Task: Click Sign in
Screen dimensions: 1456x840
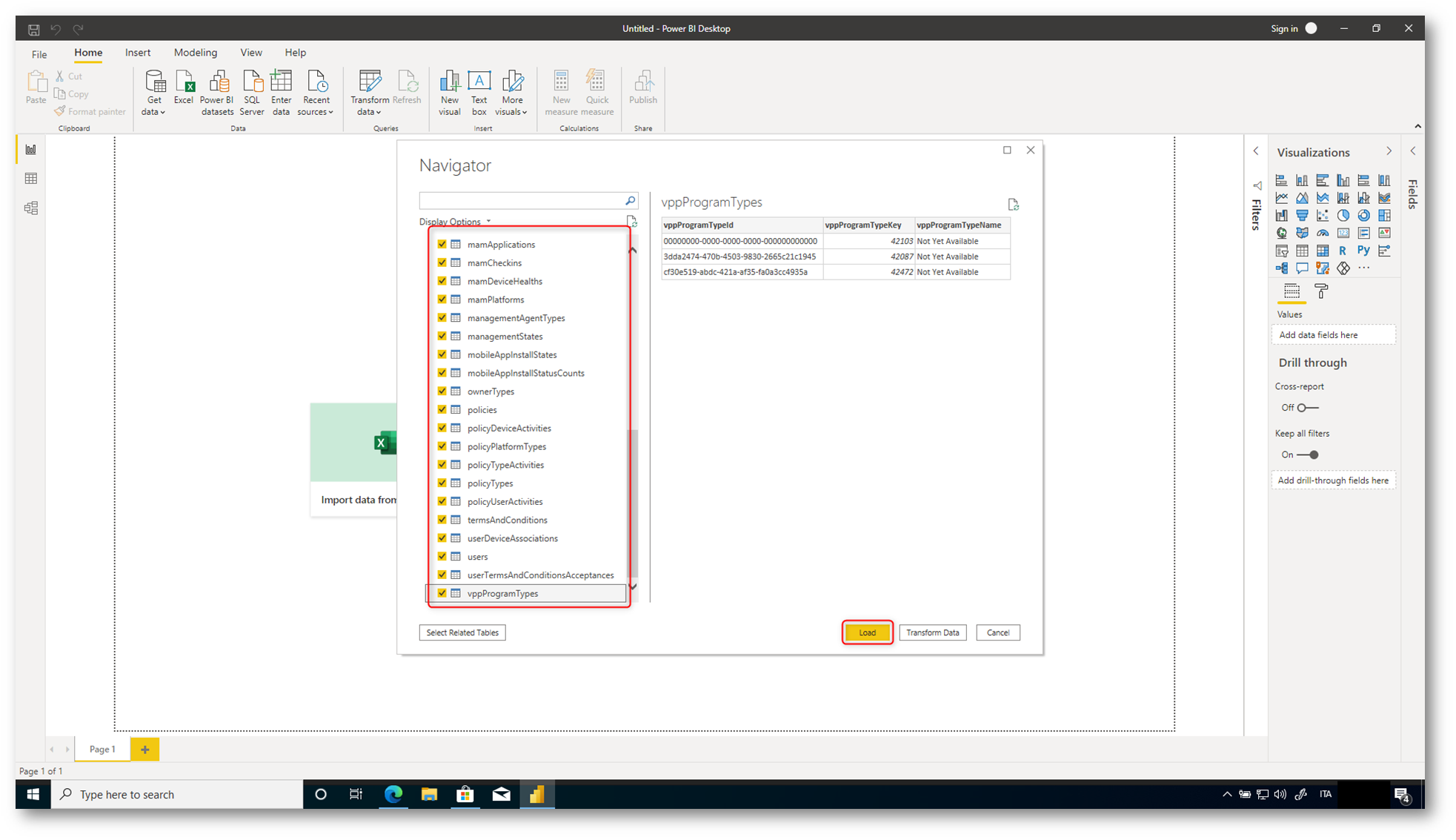Action: coord(1284,29)
